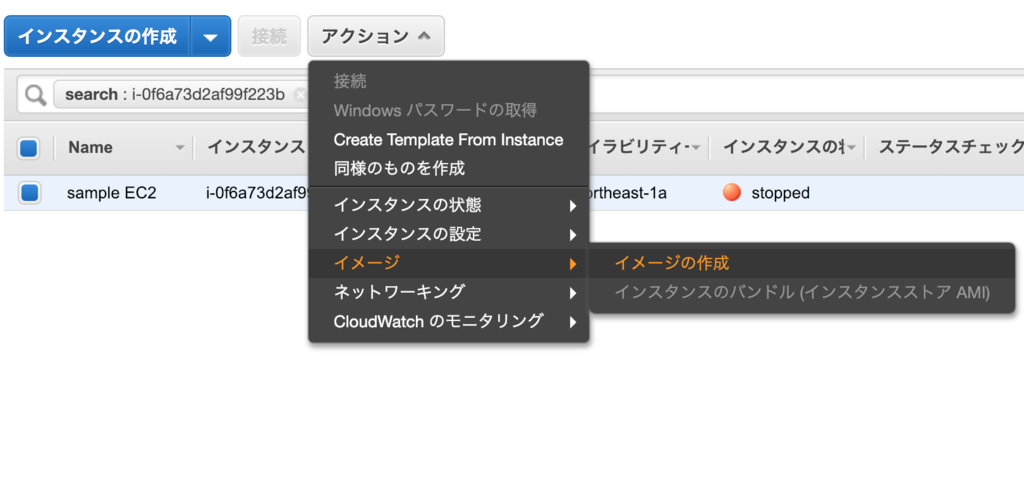Click the red stopped status indicator
This screenshot has height=484, width=1024.
732,193
